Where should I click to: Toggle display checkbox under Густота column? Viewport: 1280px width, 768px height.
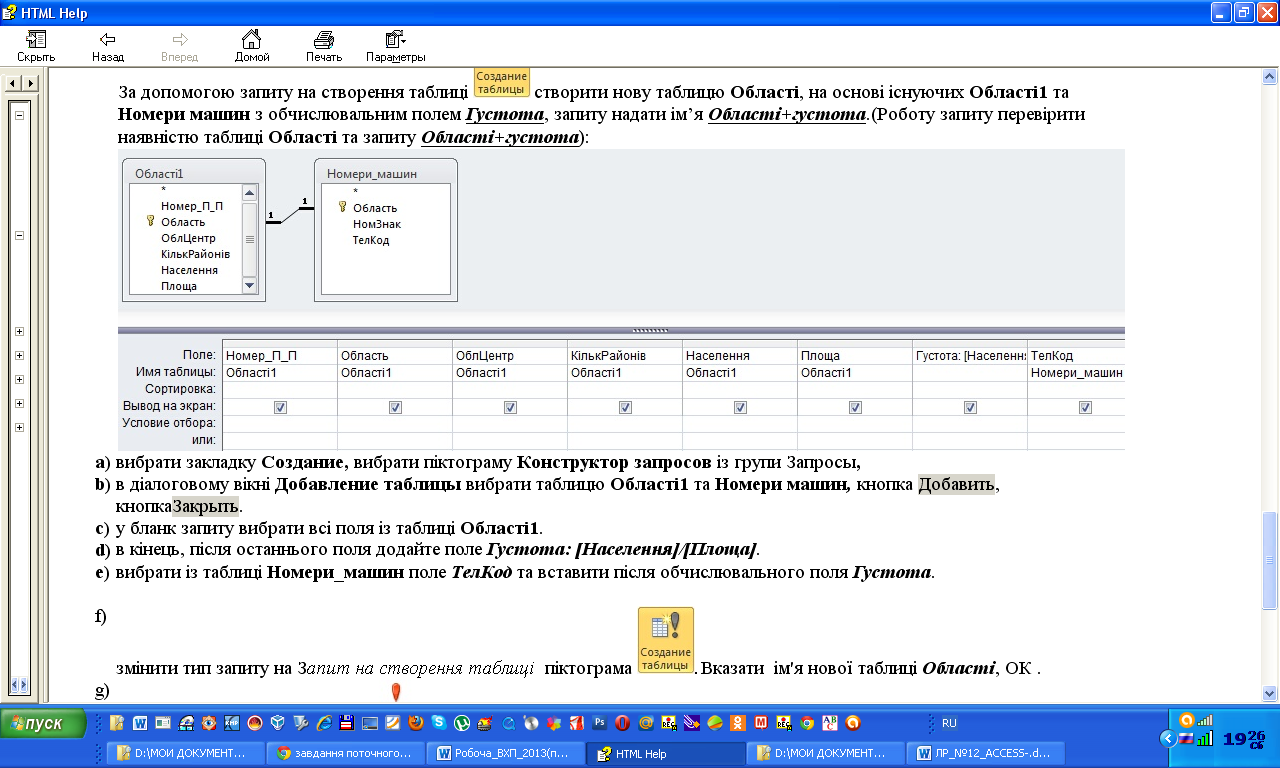970,407
